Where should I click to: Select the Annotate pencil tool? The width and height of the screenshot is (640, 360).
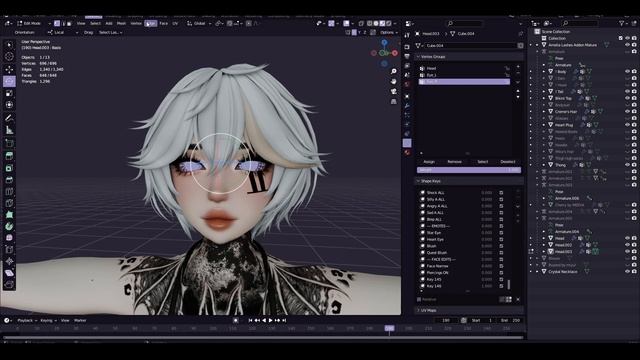(9, 118)
